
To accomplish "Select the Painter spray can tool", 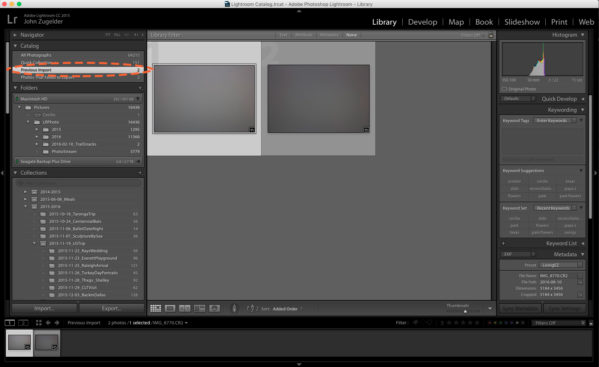I will tap(234, 308).
